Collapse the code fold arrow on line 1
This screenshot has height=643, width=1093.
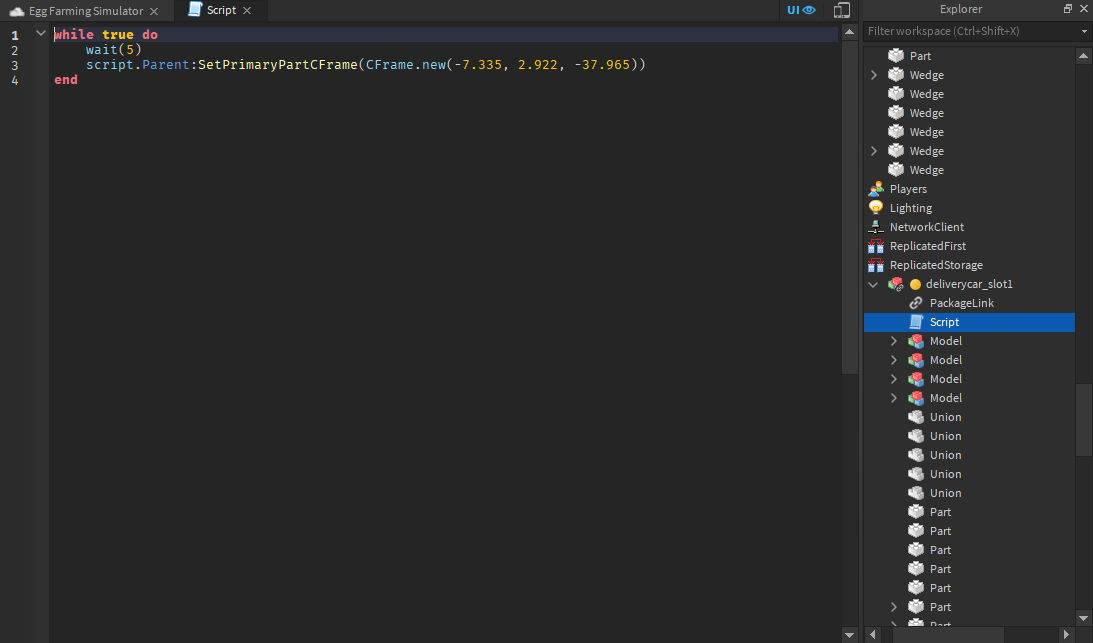point(40,32)
